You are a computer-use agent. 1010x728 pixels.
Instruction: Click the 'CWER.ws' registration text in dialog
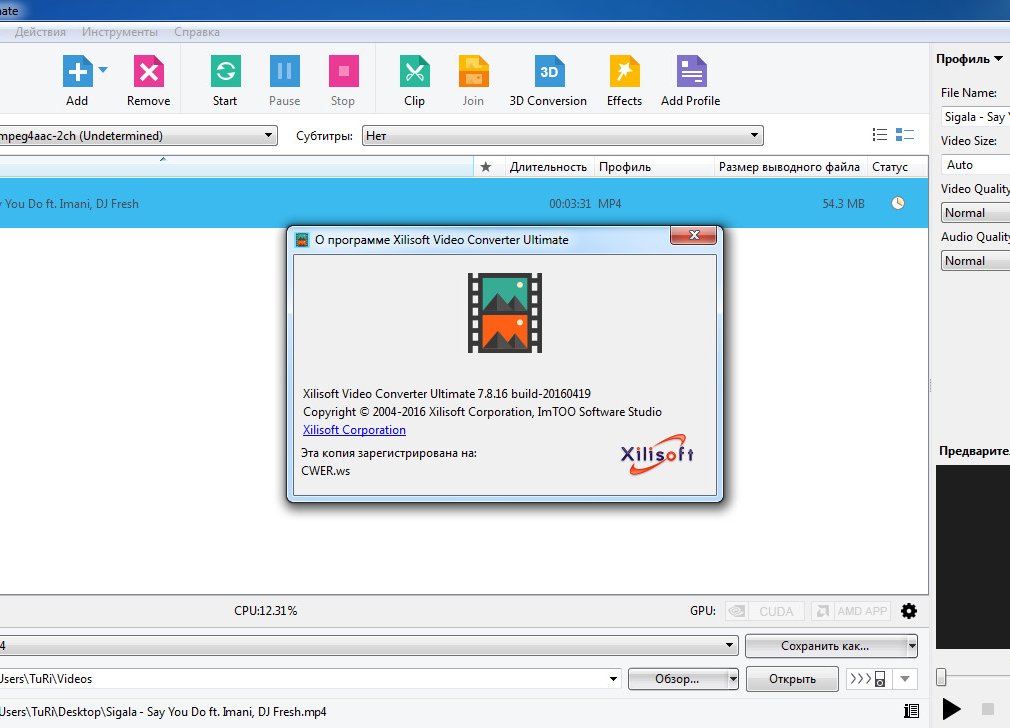click(325, 470)
